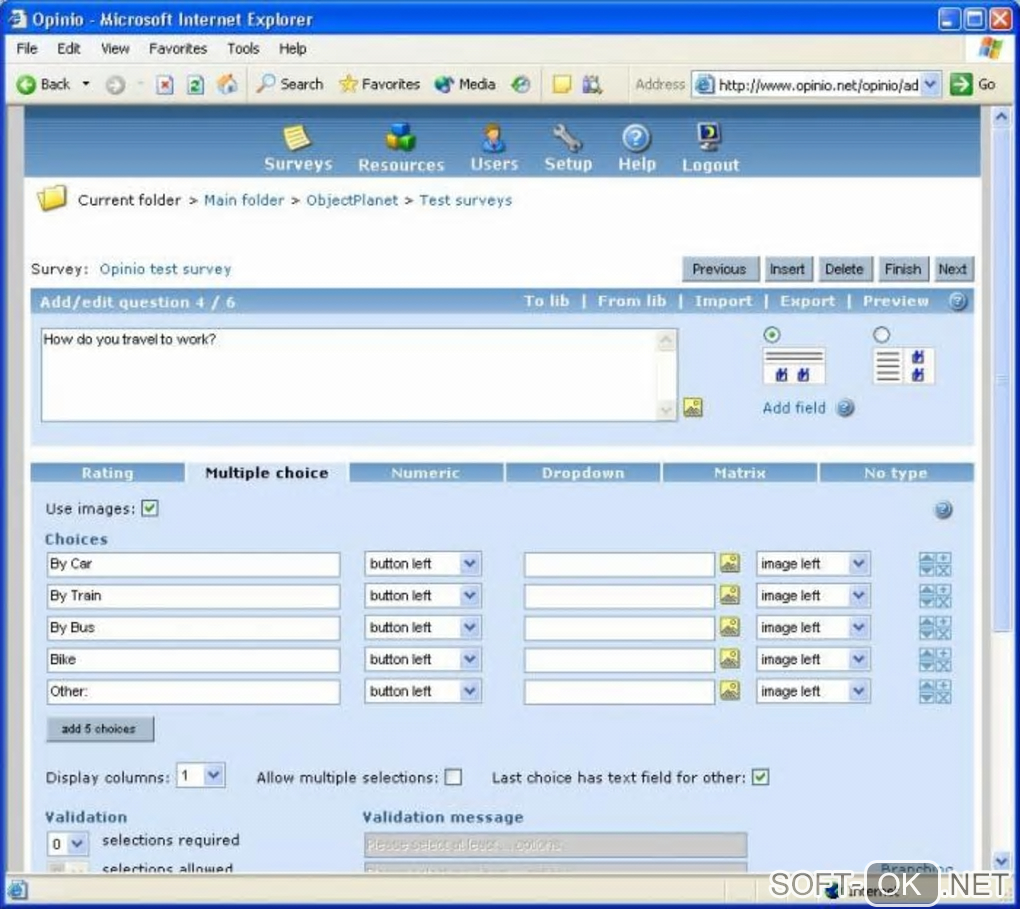Open the browser Media toolbar button
This screenshot has height=909, width=1020.
(464, 84)
